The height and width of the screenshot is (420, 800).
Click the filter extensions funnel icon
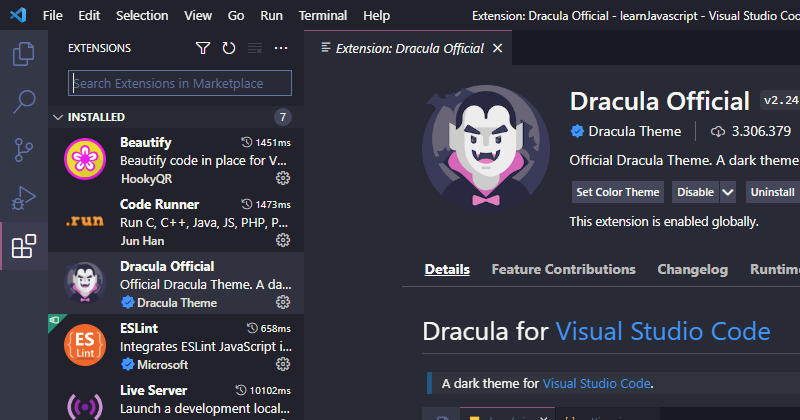click(x=203, y=48)
